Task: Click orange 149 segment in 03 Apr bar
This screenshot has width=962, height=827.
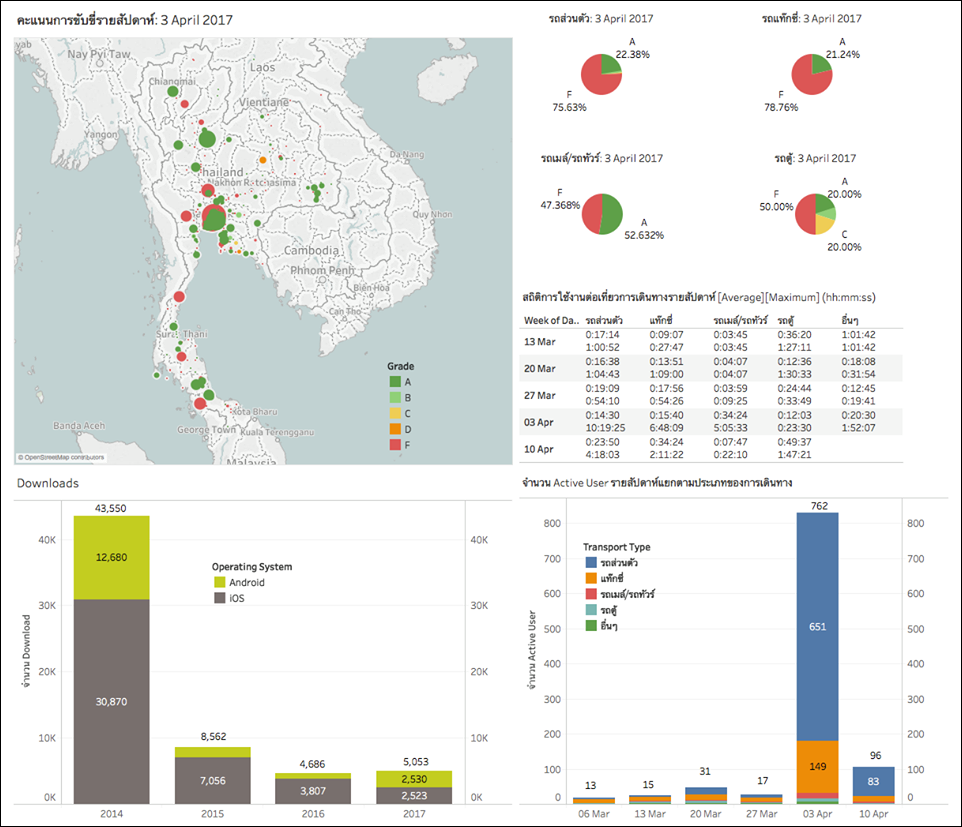Action: coord(831,767)
